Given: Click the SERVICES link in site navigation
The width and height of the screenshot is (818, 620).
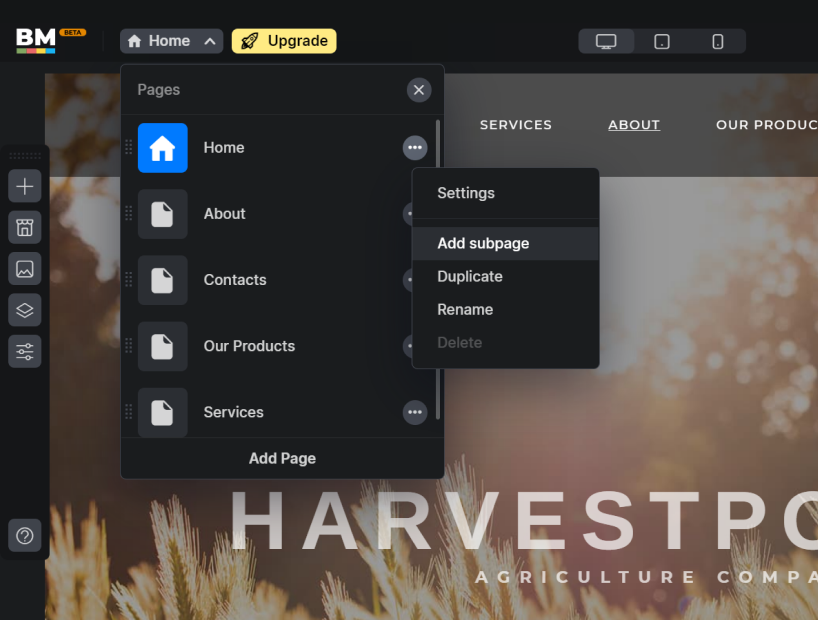Looking at the screenshot, I should 515,125.
